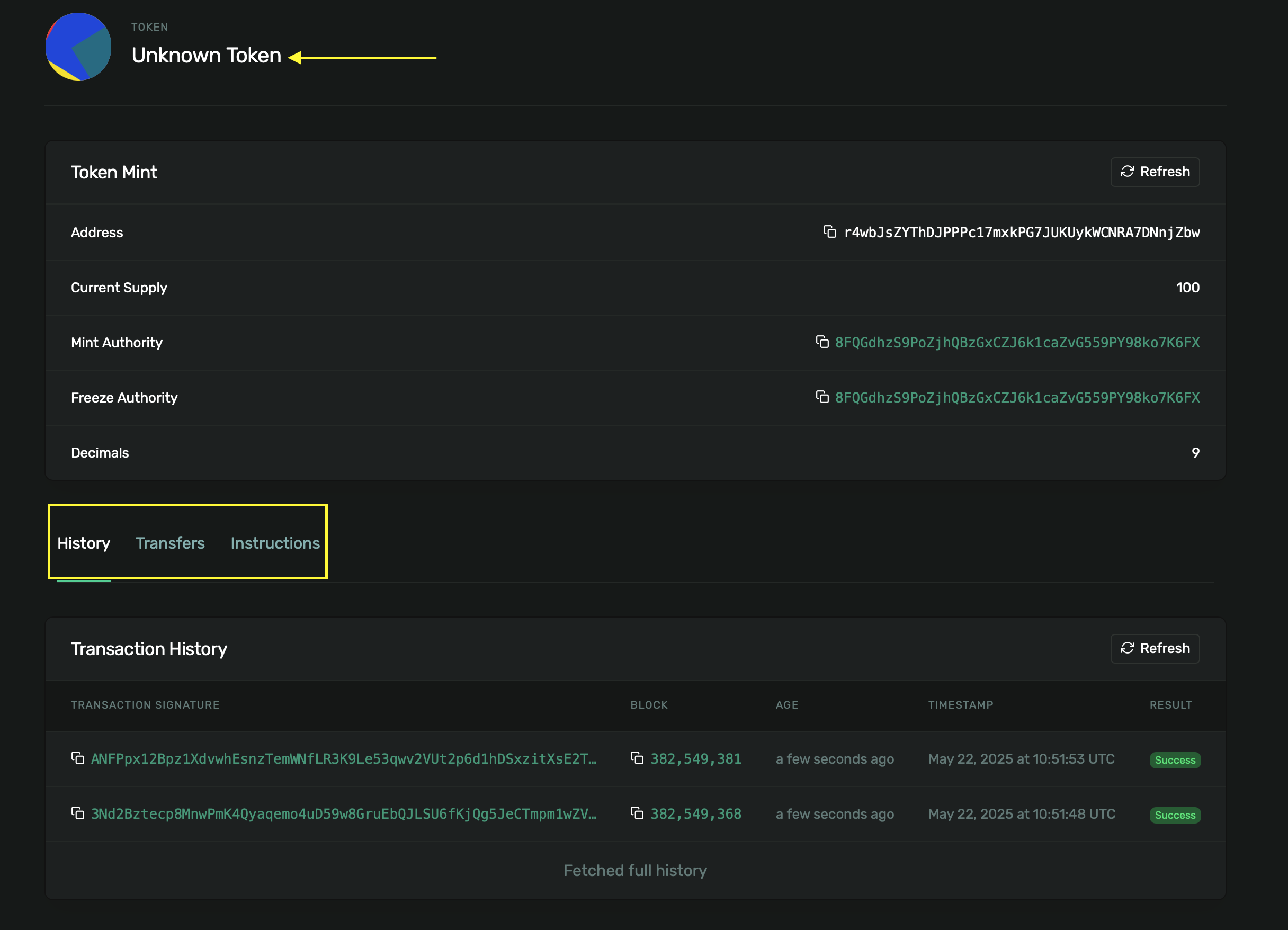1288x930 pixels.
Task: Click the token's circular logo image
Action: click(x=78, y=47)
